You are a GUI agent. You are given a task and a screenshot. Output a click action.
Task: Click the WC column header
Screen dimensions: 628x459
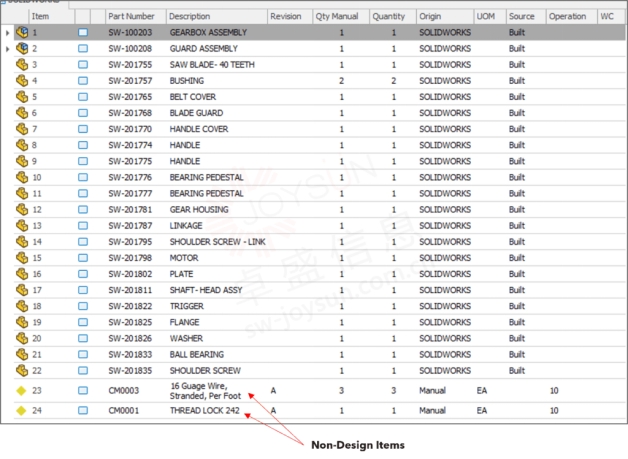coord(610,16)
